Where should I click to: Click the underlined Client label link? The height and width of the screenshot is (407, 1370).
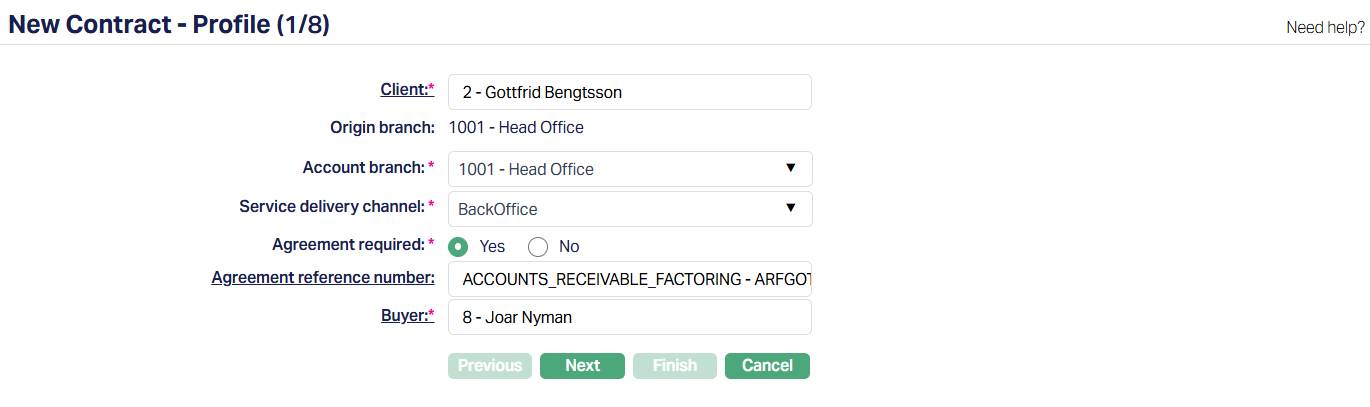pyautogui.click(x=404, y=89)
